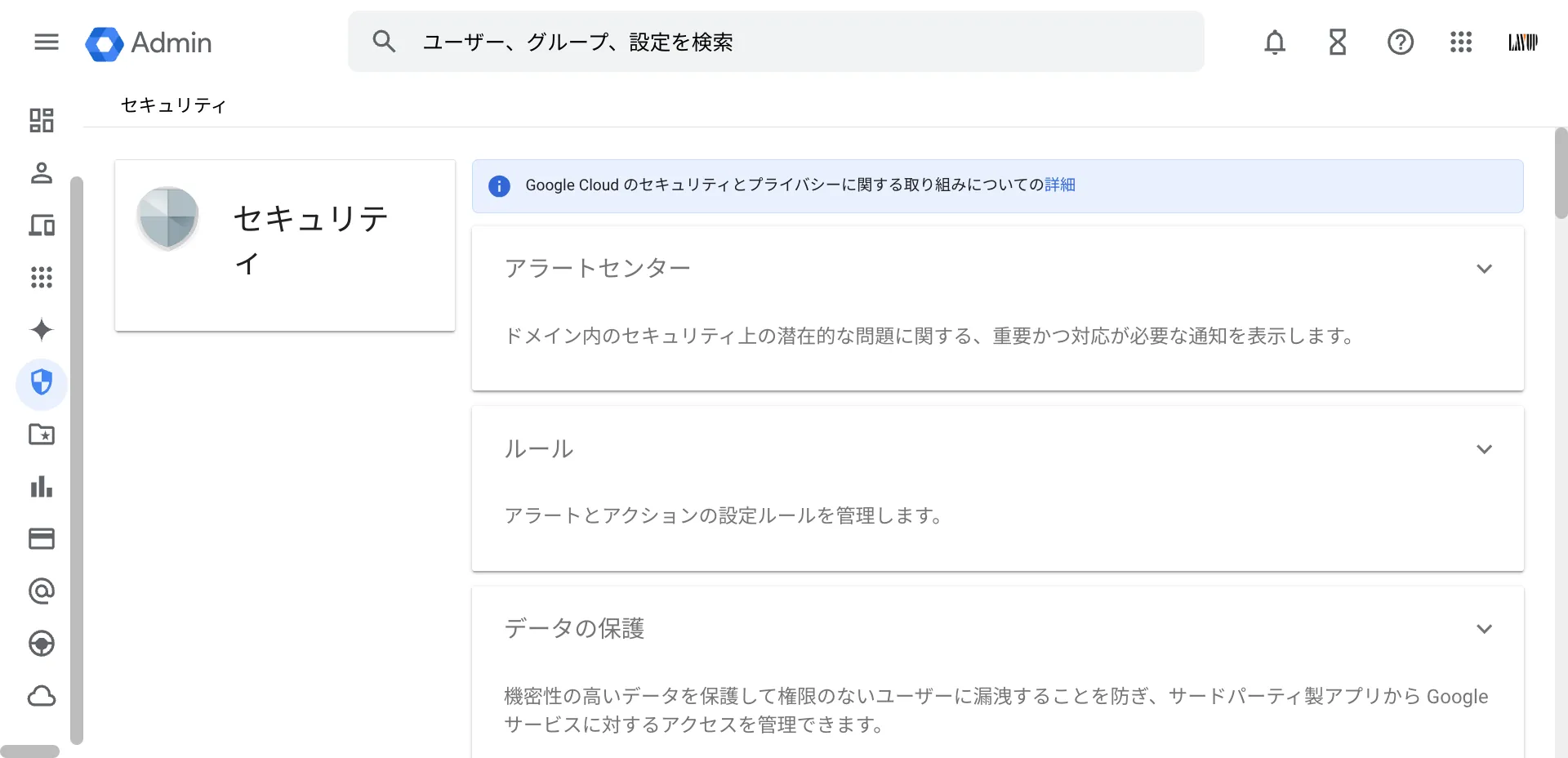Expand the データの保護 section chevron
Screen dimensions: 1568x758
coord(1484,629)
